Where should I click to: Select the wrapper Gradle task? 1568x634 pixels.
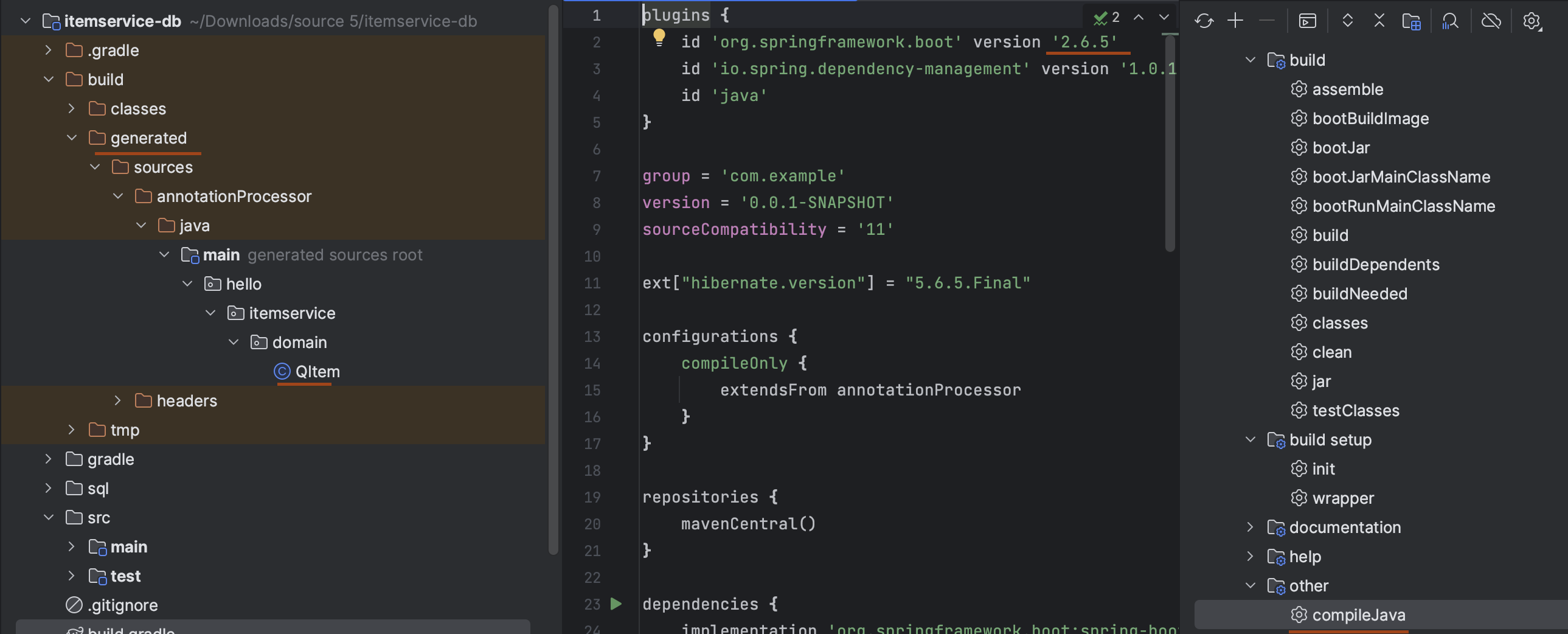[x=1332, y=498]
